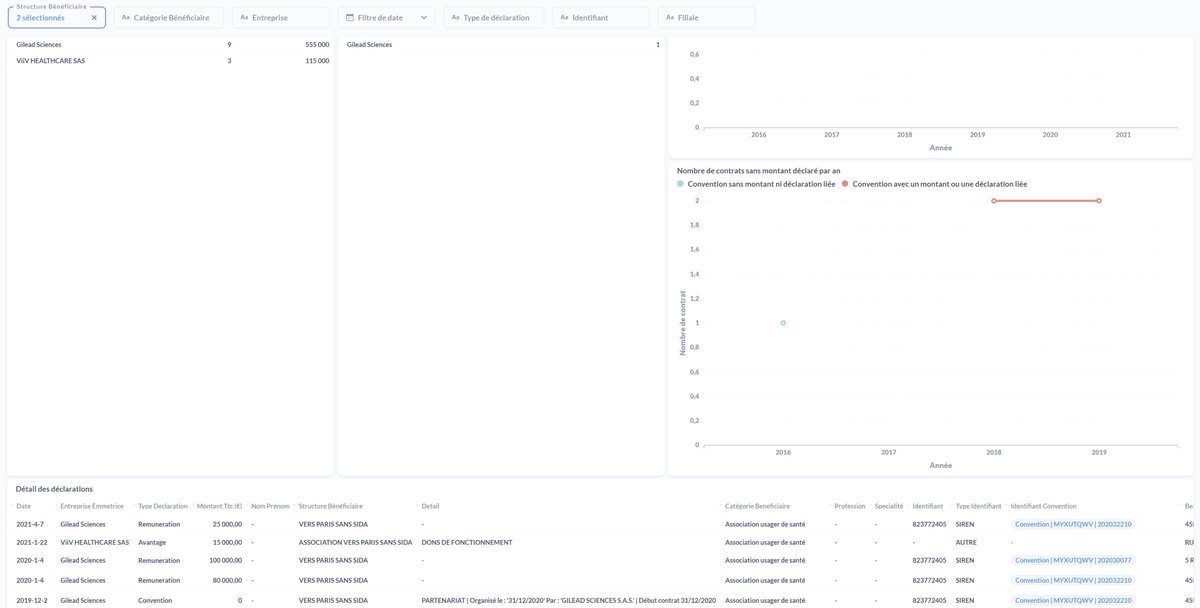This screenshot has height=608, width=1200.
Task: Open the '2 sélectionnés' Structure Bénéficiaire filter
Action: (56, 17)
